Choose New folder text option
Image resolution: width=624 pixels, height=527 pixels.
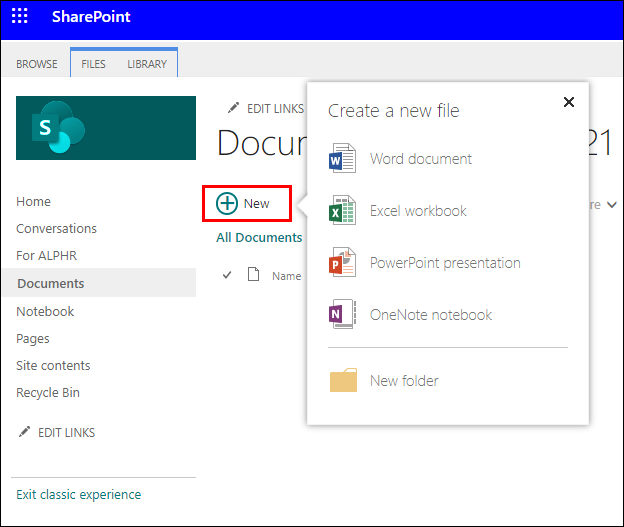point(404,381)
